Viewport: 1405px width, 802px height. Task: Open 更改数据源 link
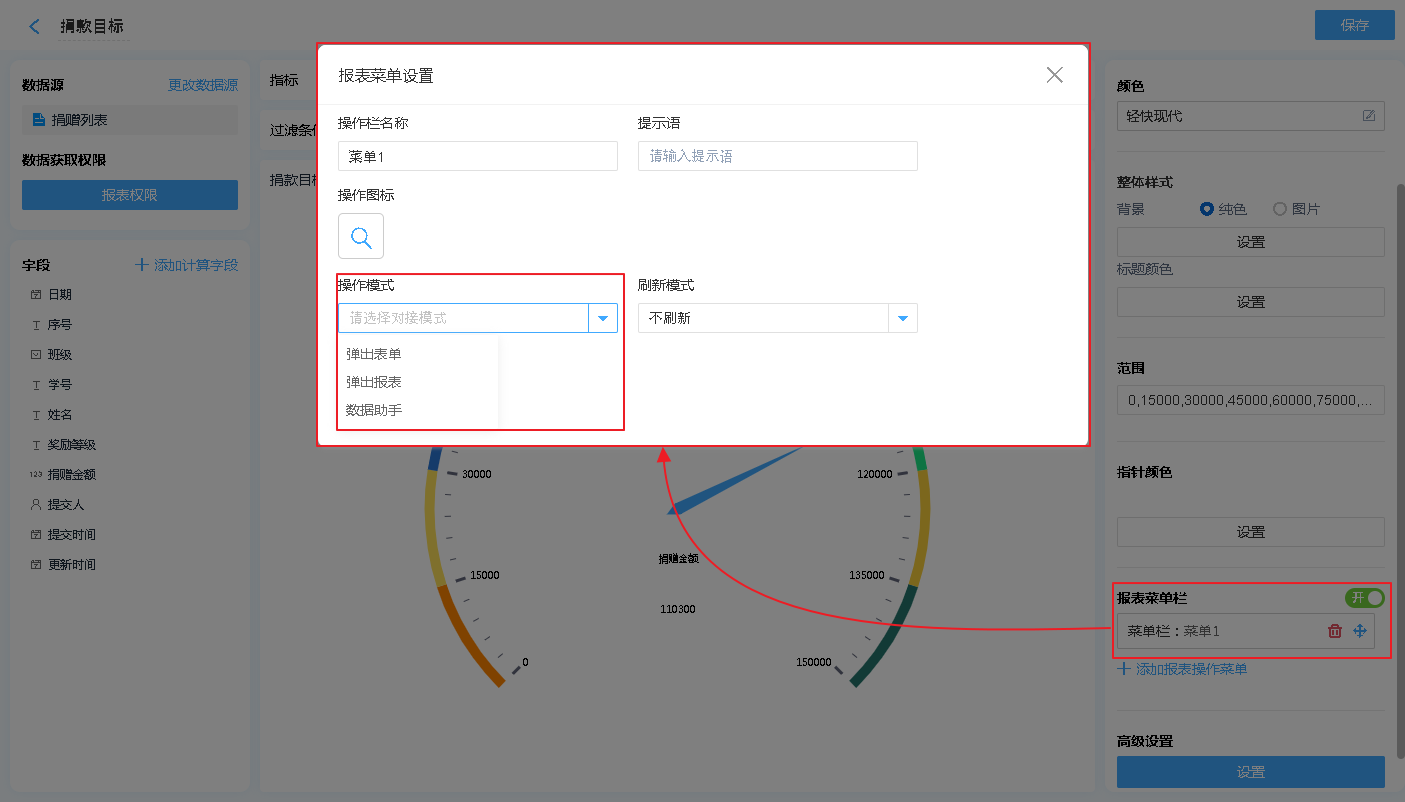pyautogui.click(x=202, y=86)
